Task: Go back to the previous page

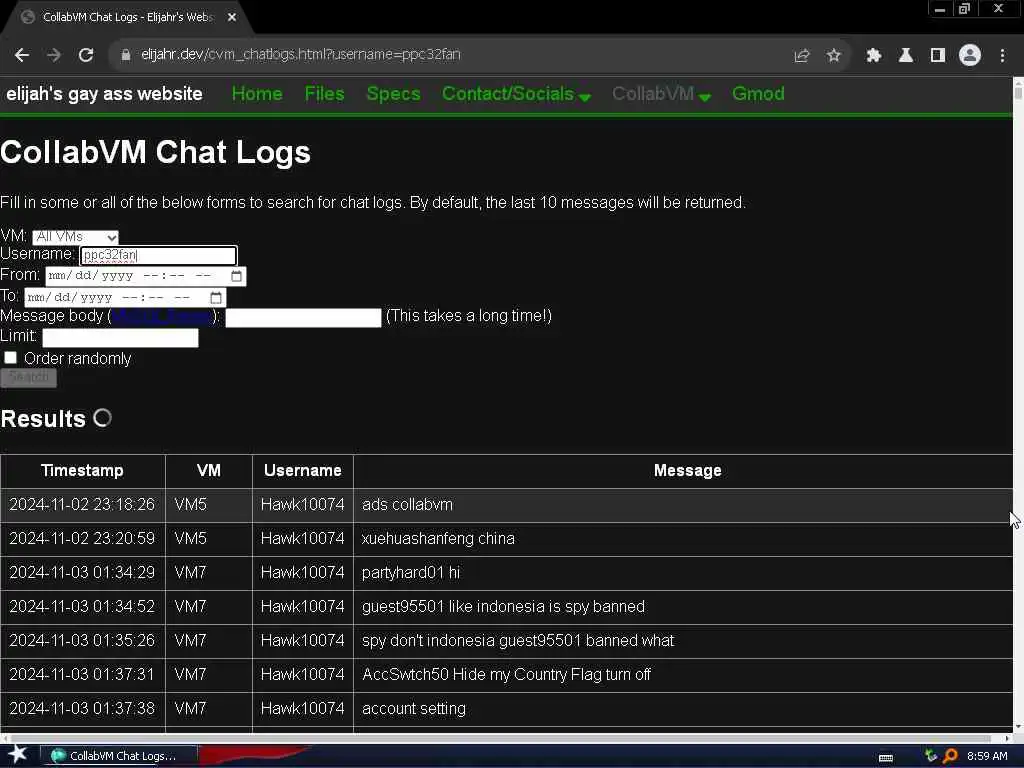Action: tap(22, 56)
